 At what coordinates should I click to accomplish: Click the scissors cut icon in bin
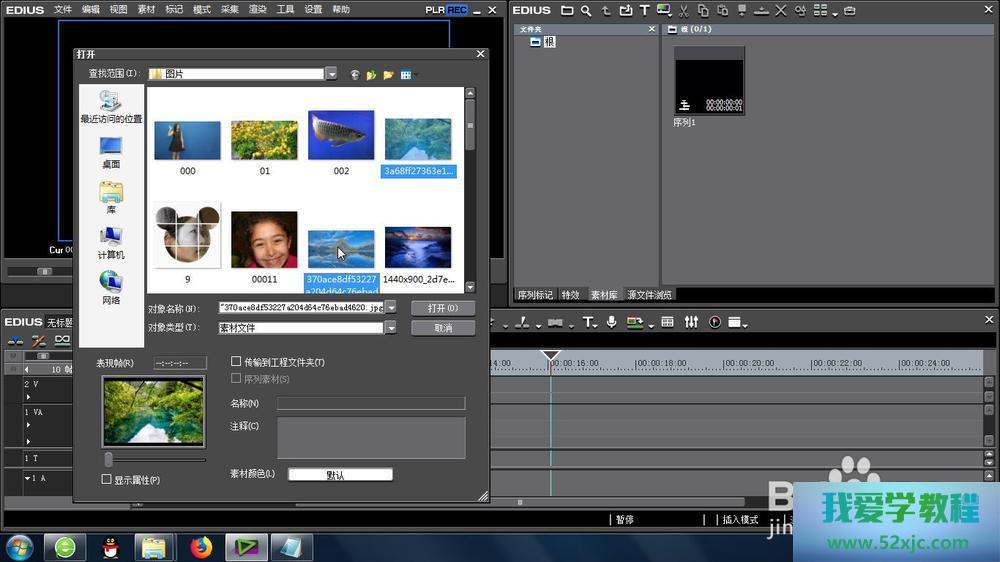coord(683,11)
